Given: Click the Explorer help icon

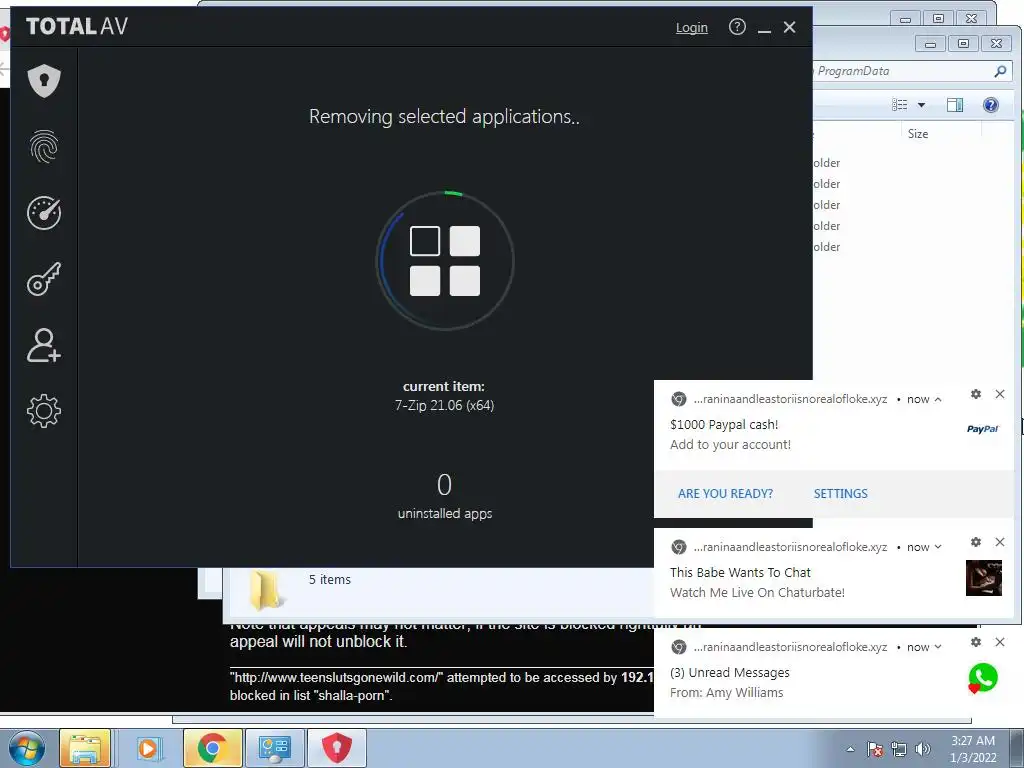Looking at the screenshot, I should tap(991, 104).
